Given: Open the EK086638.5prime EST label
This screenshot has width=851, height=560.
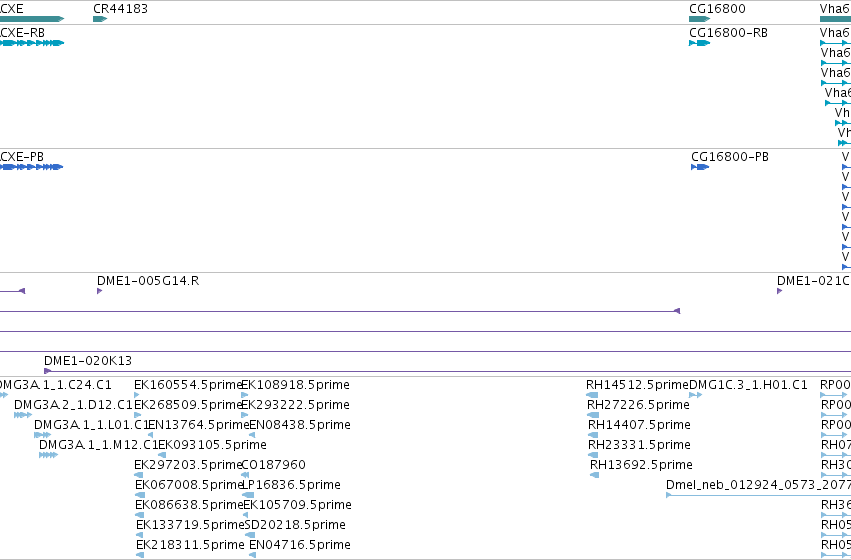Looking at the screenshot, I should pos(189,505).
